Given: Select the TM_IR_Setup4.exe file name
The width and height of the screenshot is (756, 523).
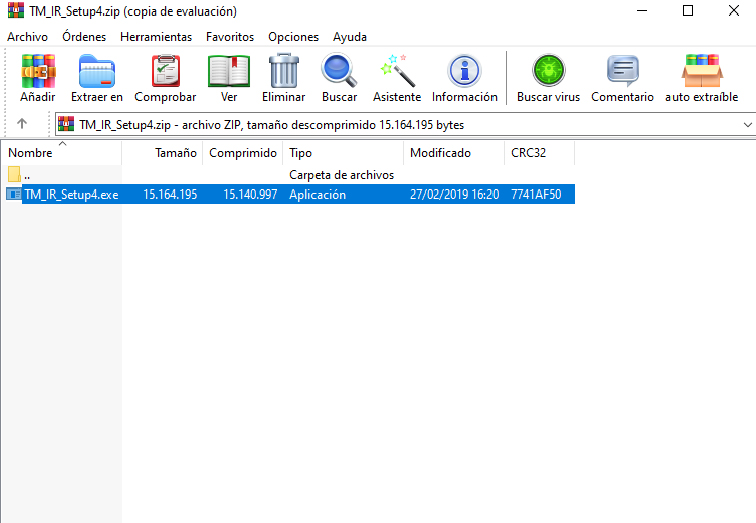Looking at the screenshot, I should point(71,194).
